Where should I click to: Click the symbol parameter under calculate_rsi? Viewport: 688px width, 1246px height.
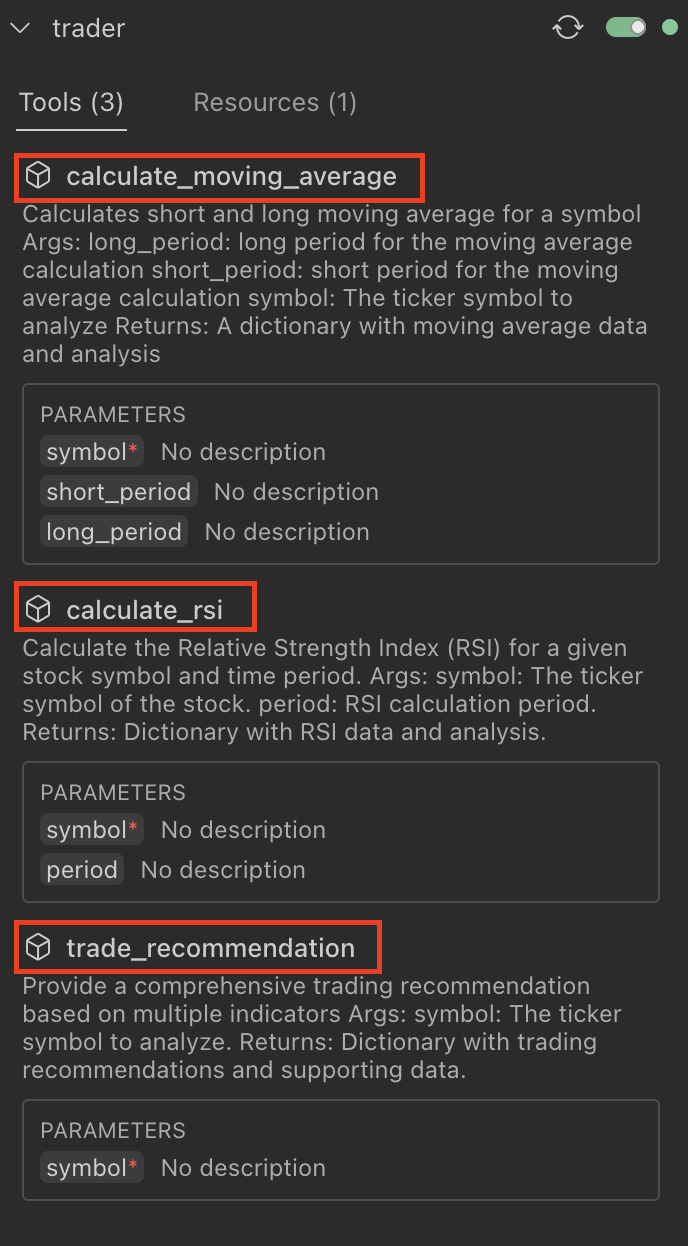click(92, 830)
